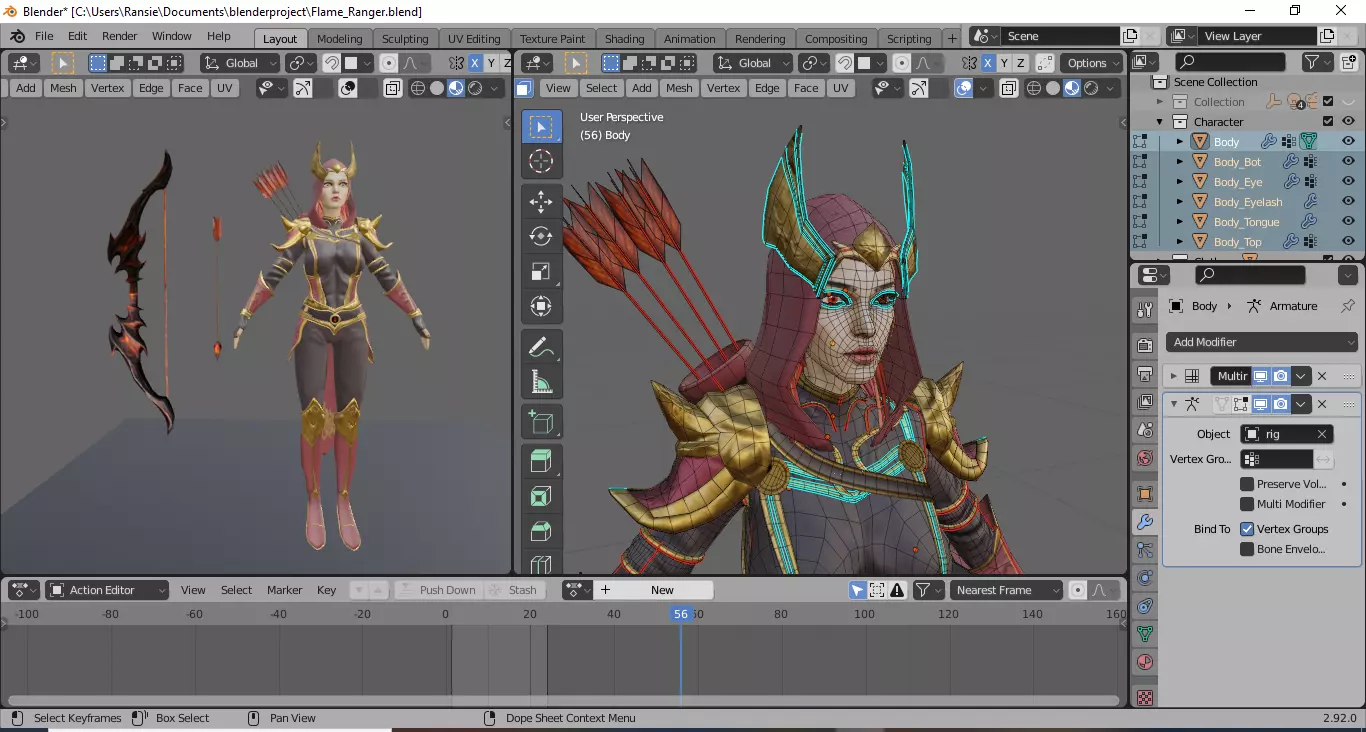Open the Render Properties tab
Image resolution: width=1366 pixels, height=732 pixels.
(x=1145, y=345)
